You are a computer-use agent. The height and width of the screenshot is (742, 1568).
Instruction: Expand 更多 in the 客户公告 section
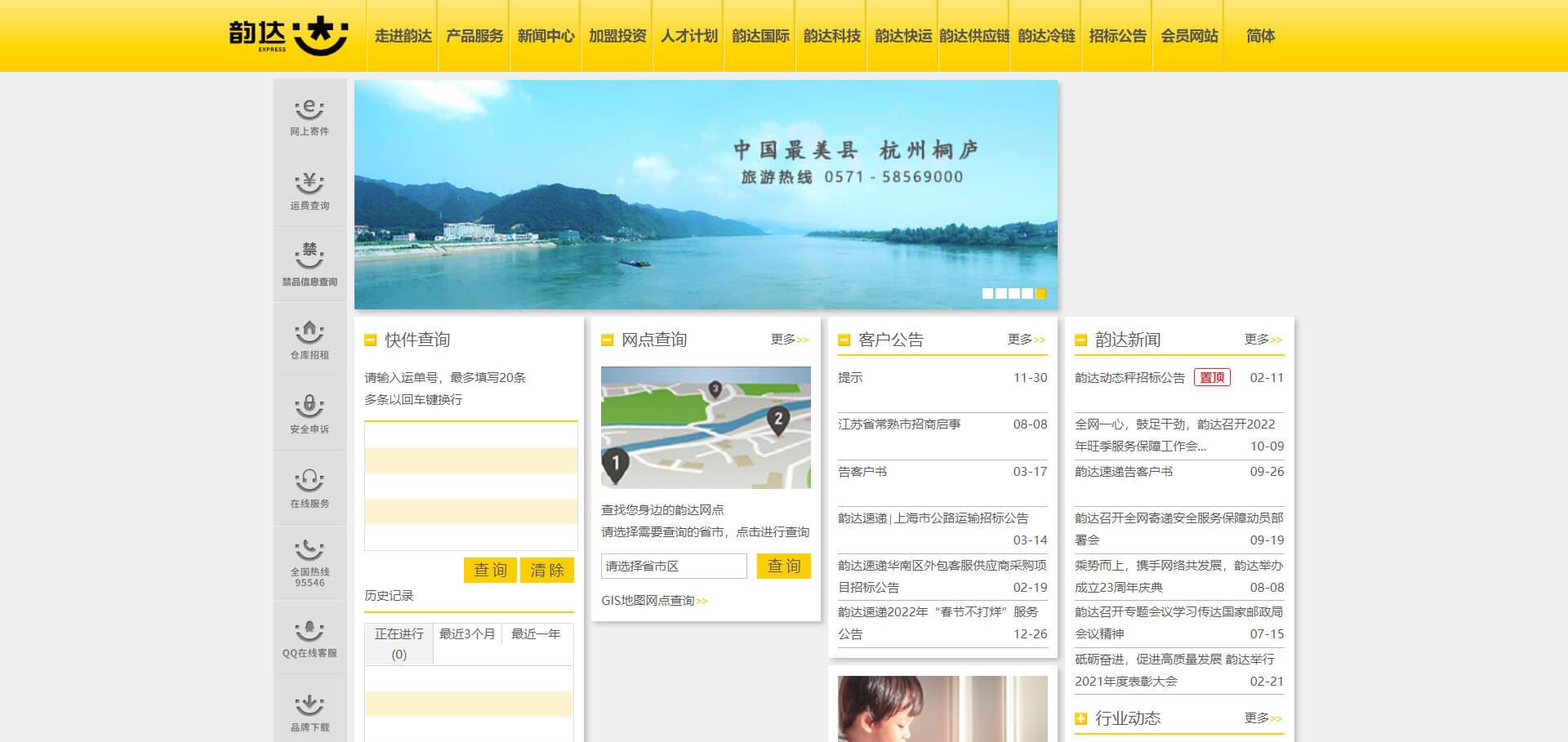(x=1026, y=340)
